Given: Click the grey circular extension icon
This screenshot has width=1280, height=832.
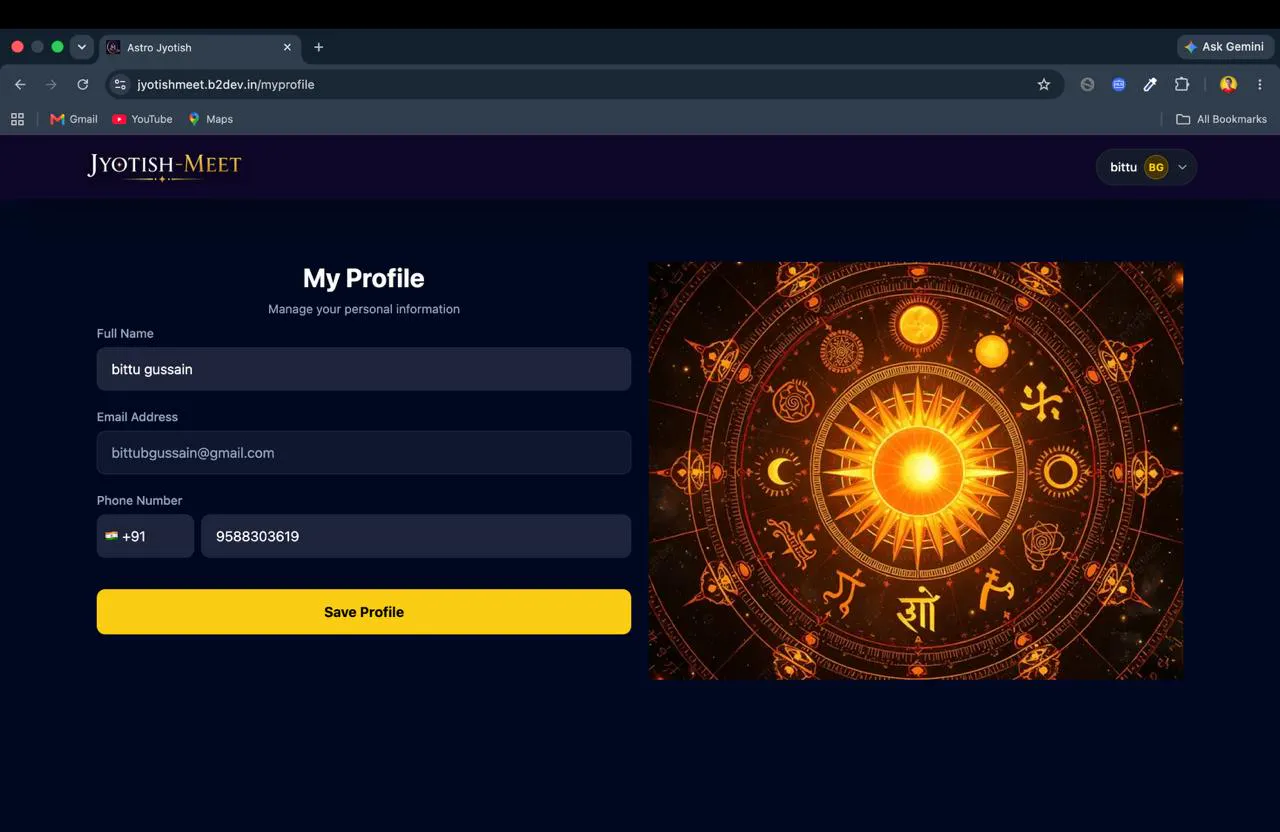Looking at the screenshot, I should coord(1087,85).
